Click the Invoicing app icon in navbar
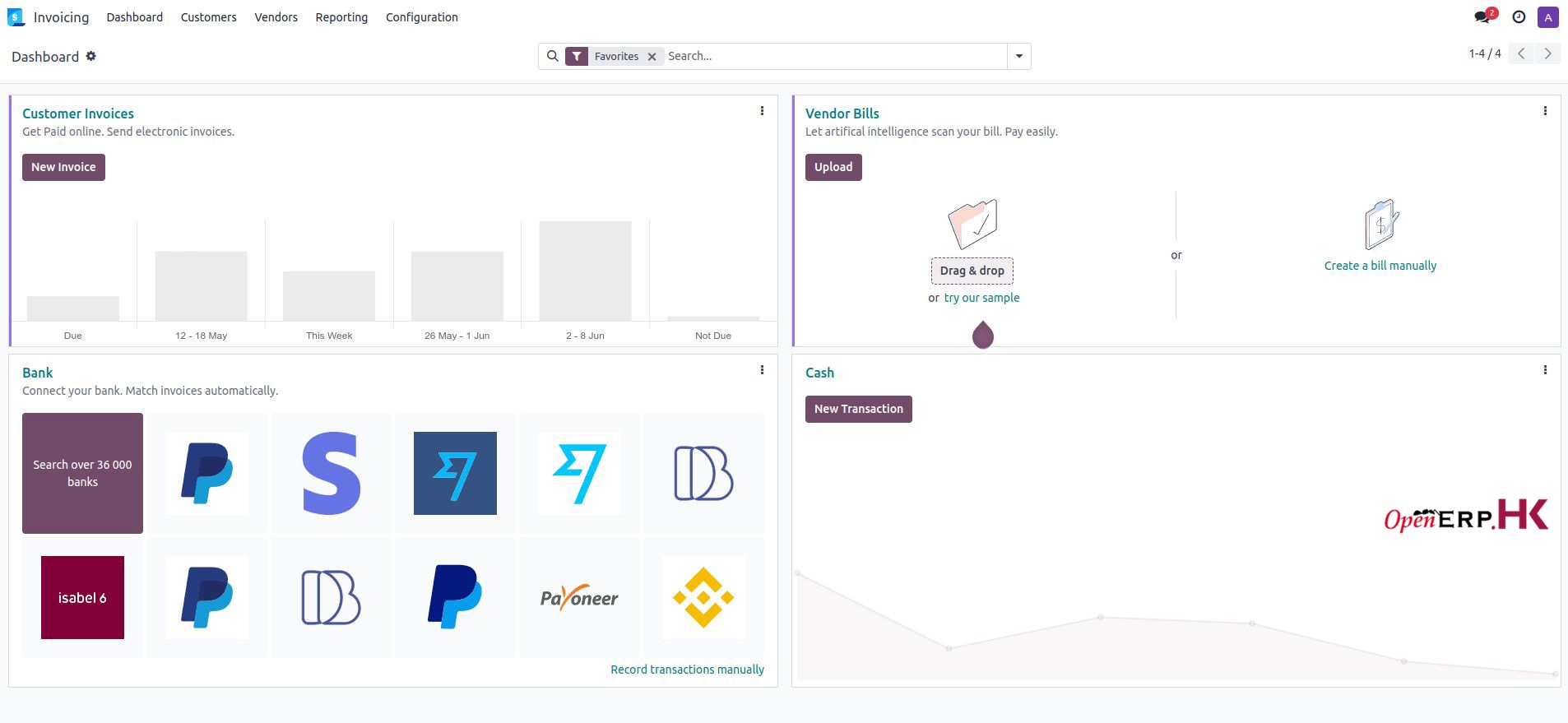Screen dimensions: 1568x723 tap(16, 17)
